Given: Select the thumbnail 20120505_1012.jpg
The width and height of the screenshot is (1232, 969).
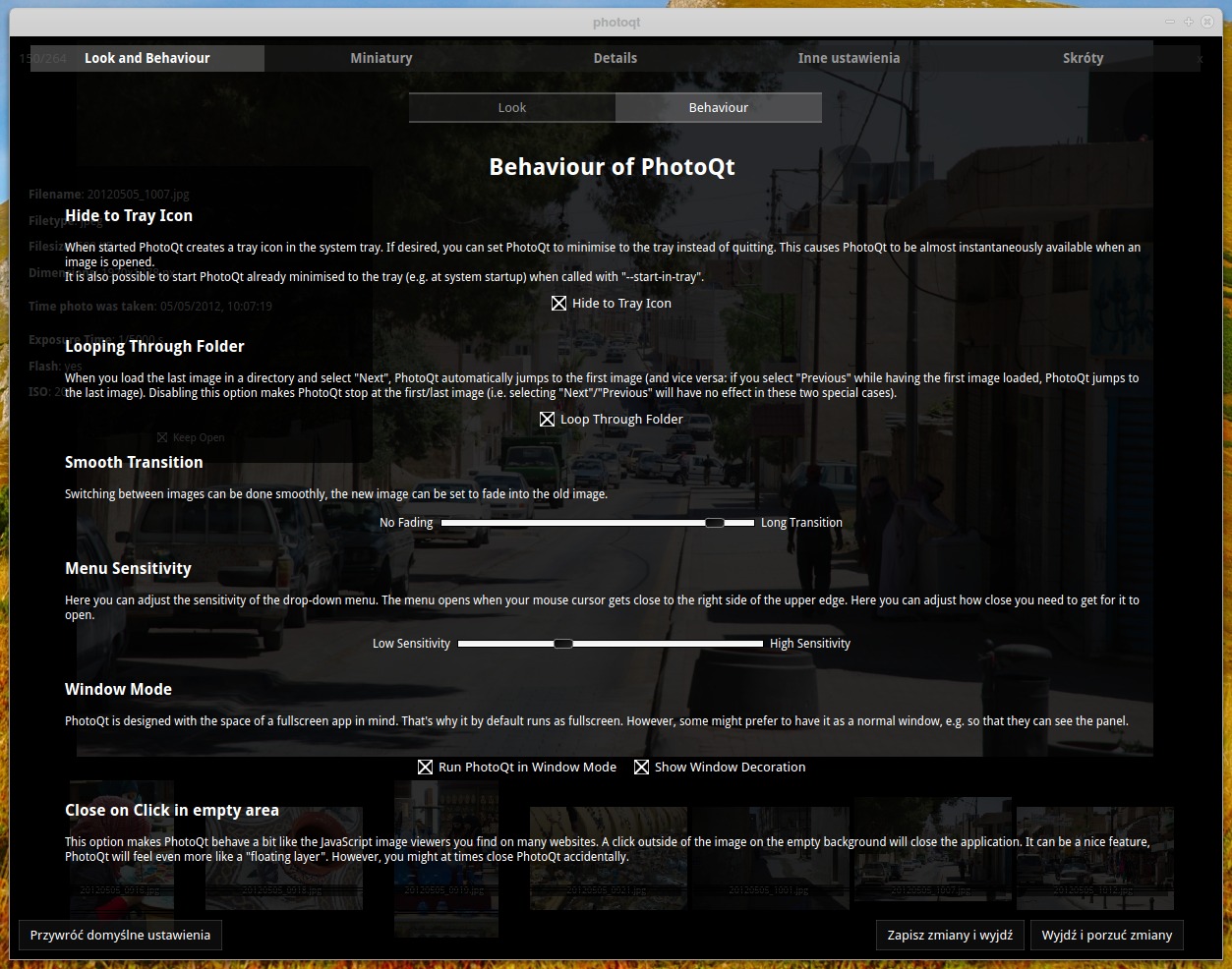Looking at the screenshot, I should 1094,858.
